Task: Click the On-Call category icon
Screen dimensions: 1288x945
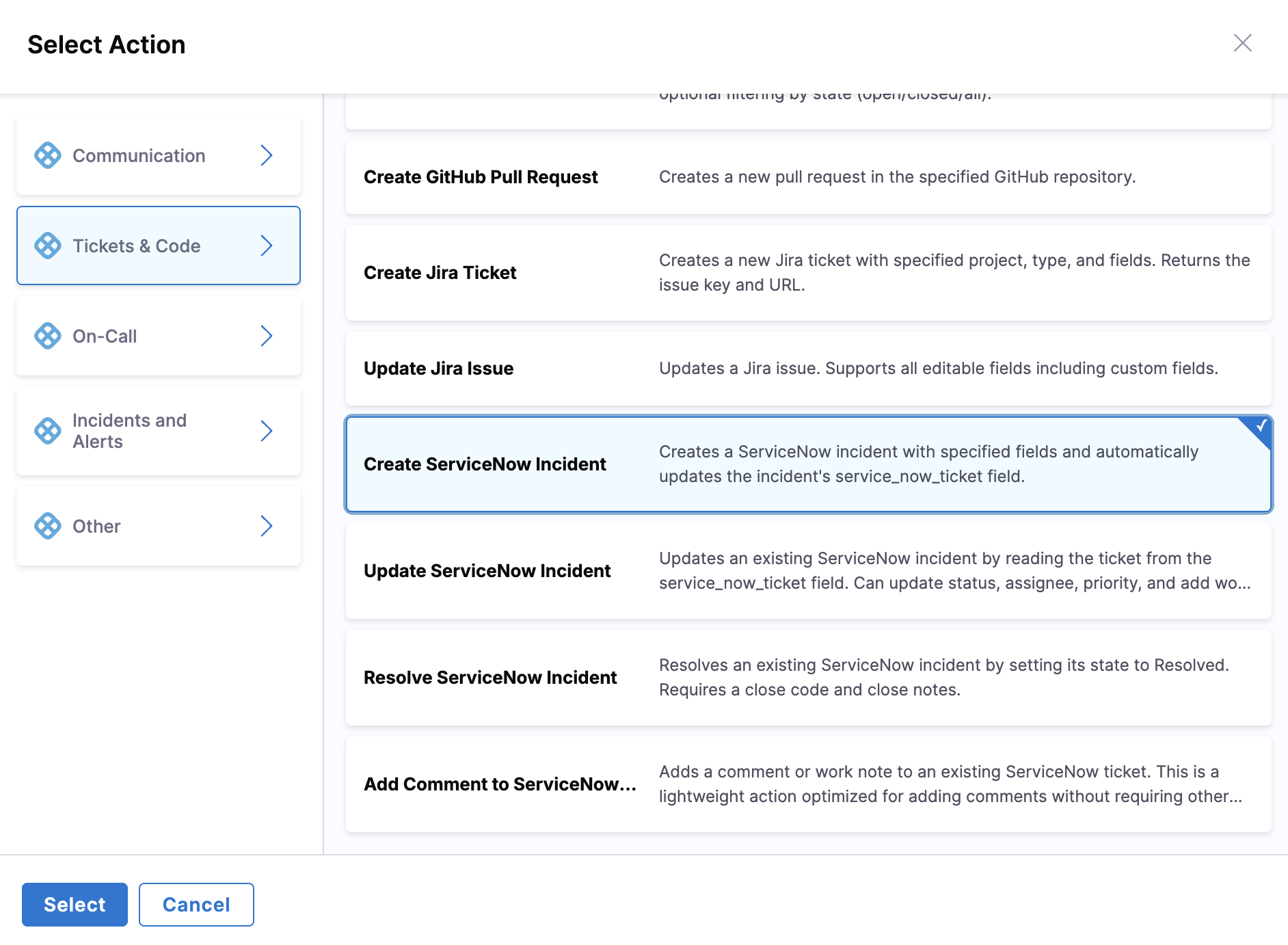Action: (x=48, y=336)
